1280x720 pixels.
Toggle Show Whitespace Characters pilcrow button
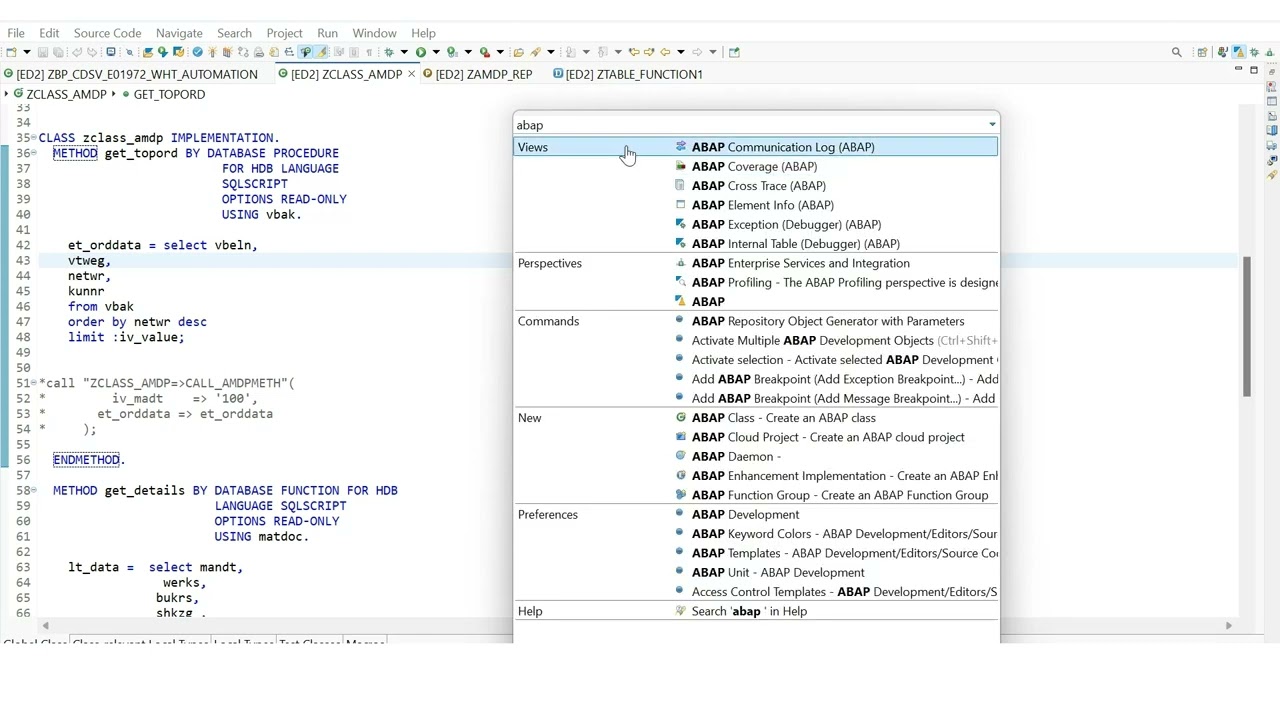click(x=369, y=52)
